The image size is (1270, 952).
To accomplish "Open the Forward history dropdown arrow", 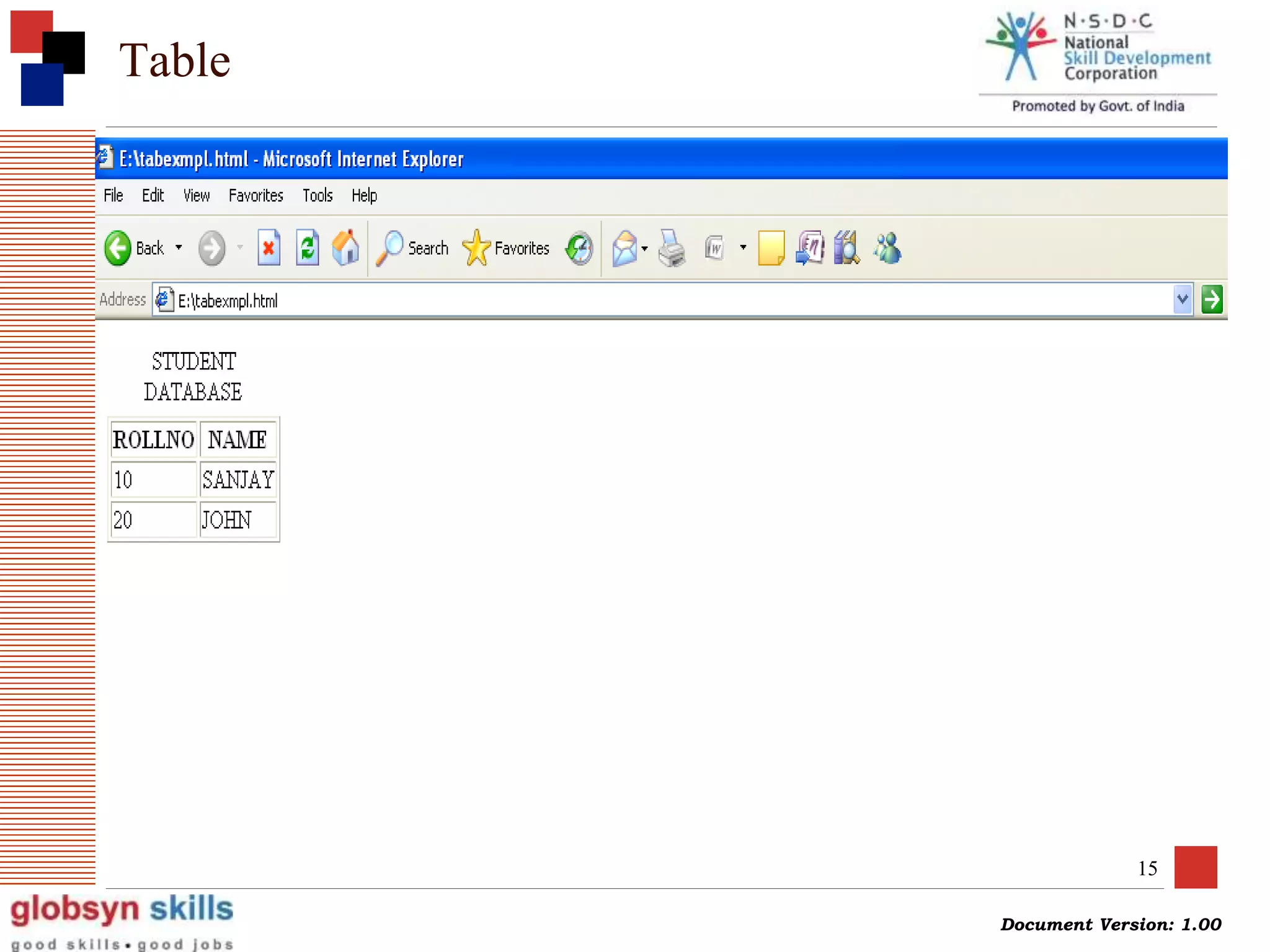I will point(240,247).
